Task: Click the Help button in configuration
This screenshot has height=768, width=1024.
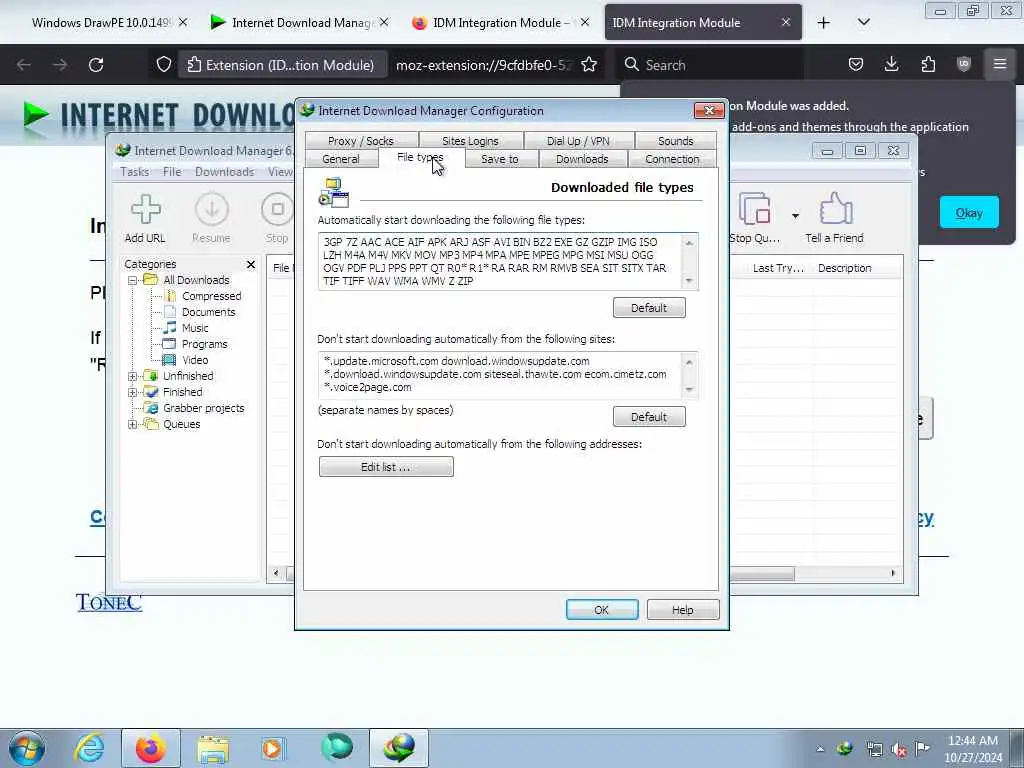Action: 682,609
